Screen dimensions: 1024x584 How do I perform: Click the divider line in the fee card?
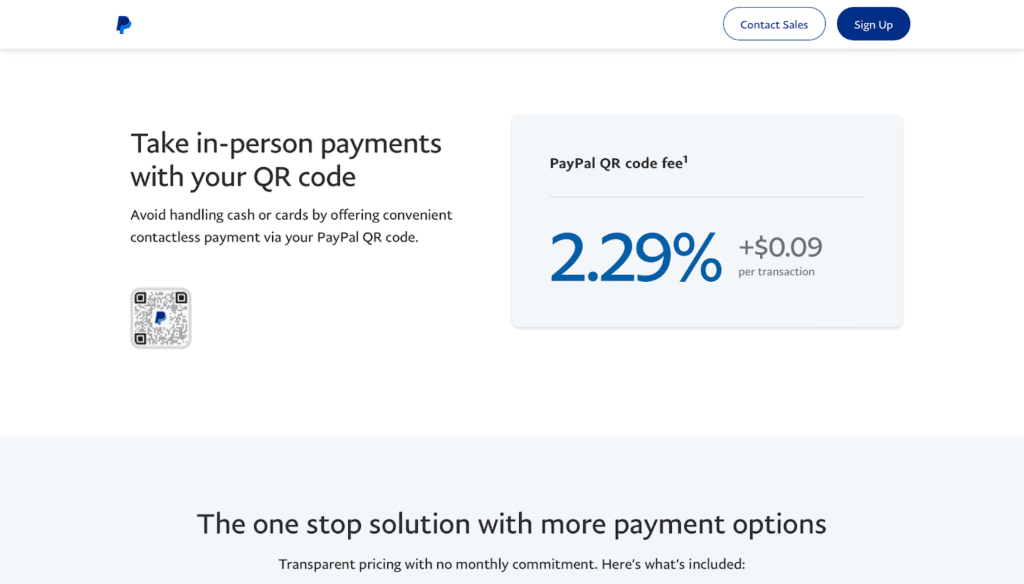(706, 197)
